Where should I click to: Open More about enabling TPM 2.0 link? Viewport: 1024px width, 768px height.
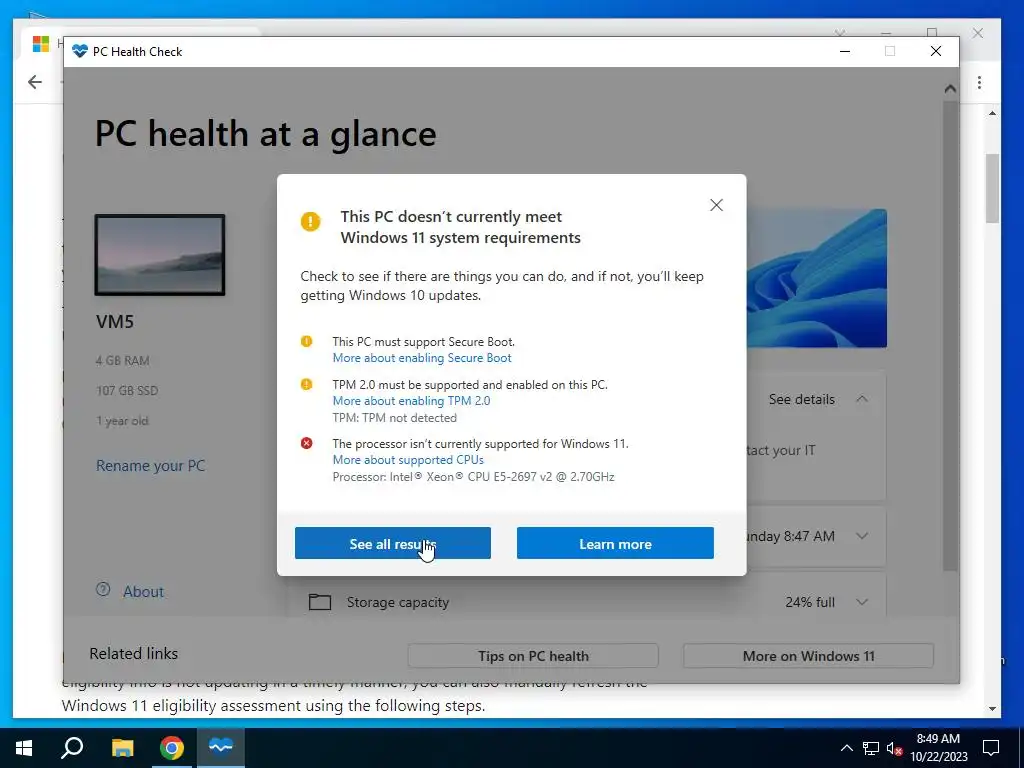pos(411,401)
